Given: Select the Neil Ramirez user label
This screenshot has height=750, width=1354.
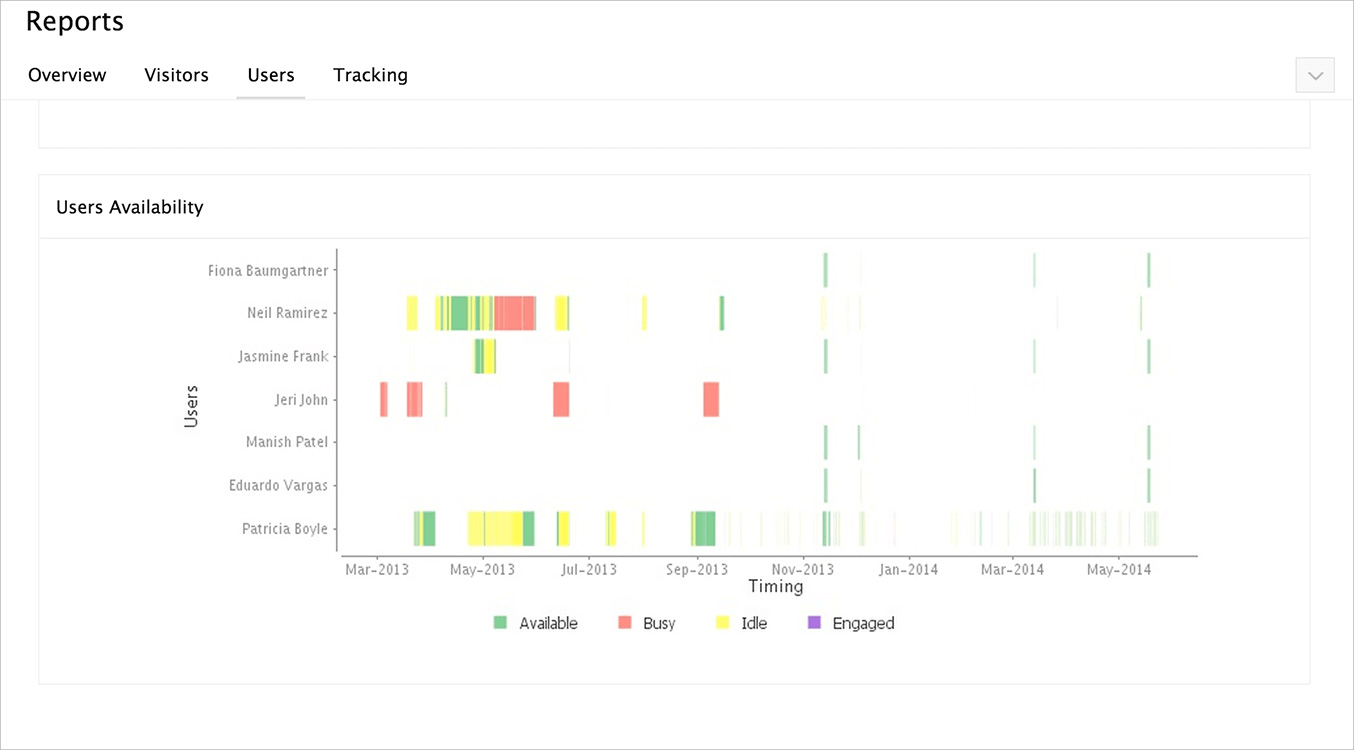Looking at the screenshot, I should pos(287,313).
